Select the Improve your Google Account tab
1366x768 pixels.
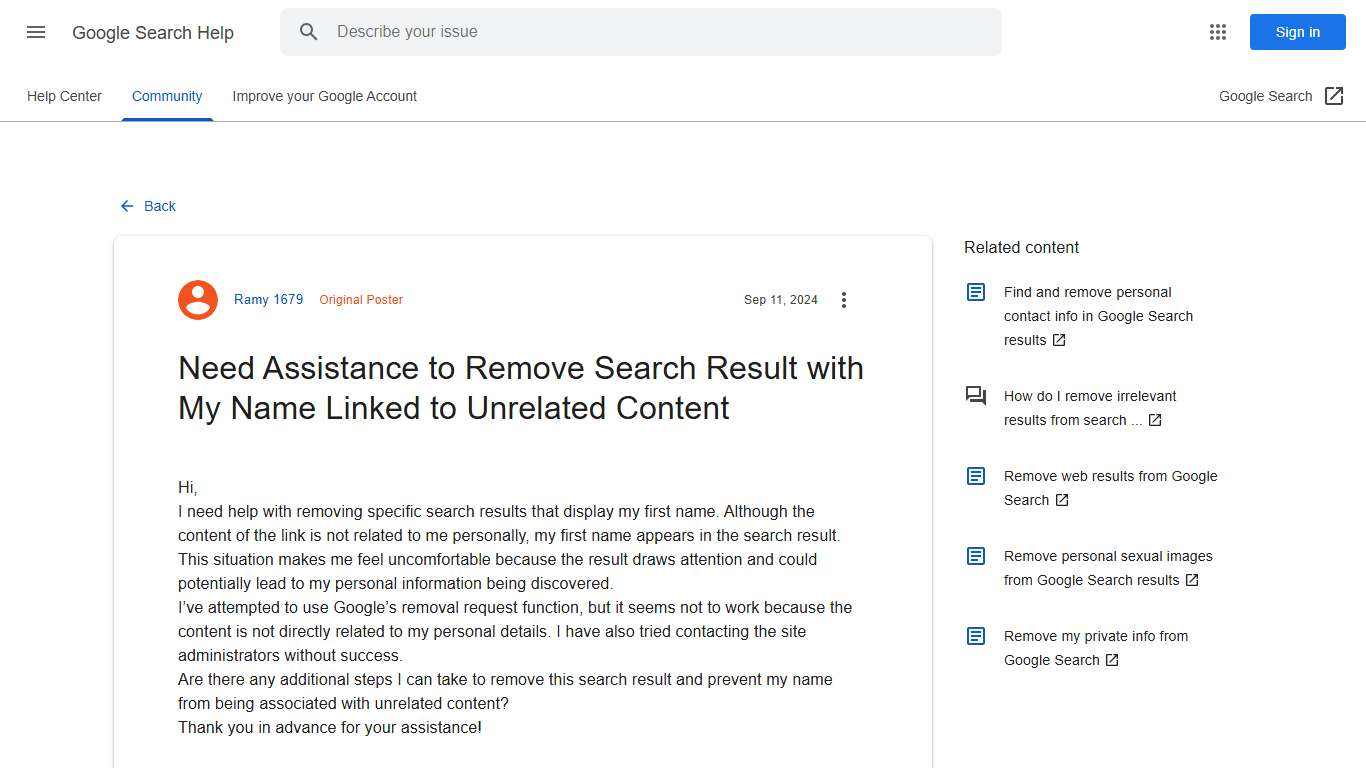[x=324, y=96]
